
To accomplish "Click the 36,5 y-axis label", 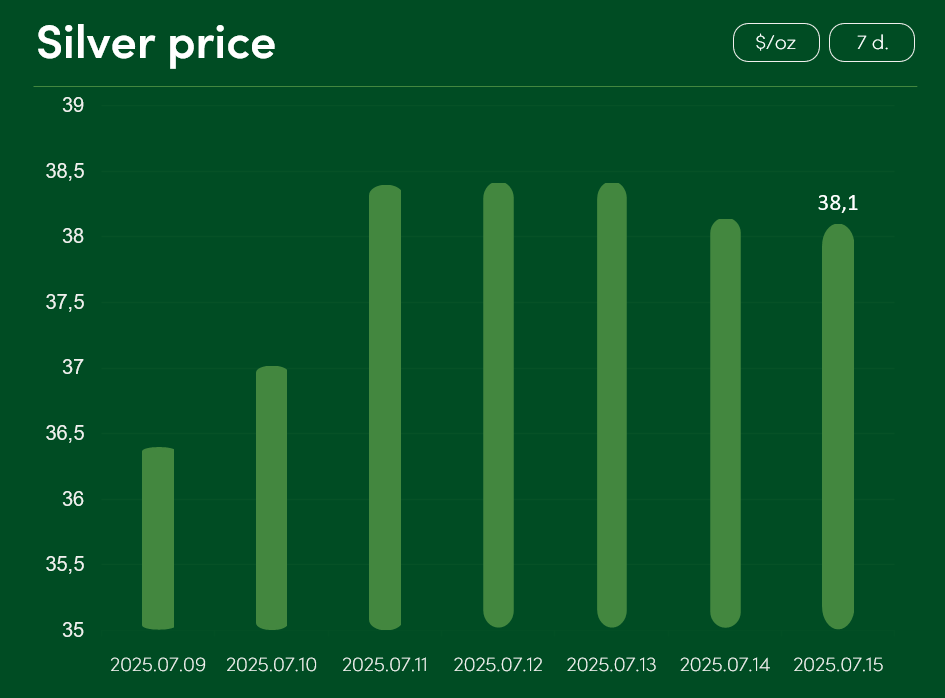I will point(65,433).
